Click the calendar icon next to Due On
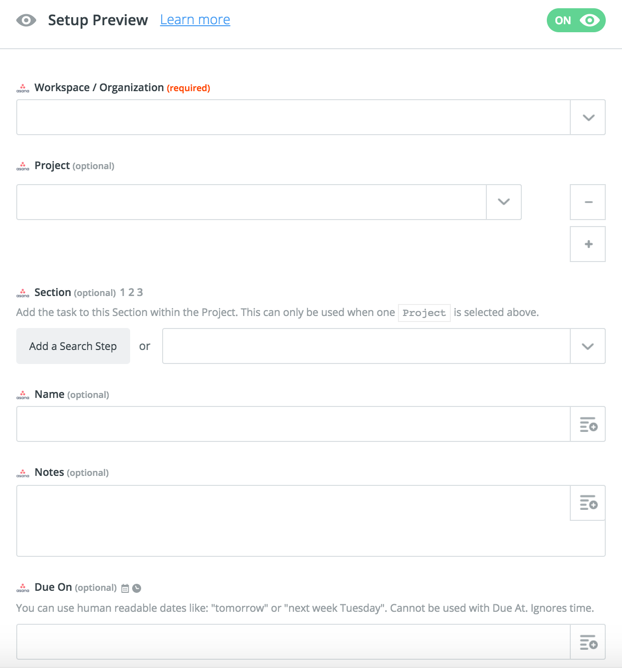 (125, 588)
